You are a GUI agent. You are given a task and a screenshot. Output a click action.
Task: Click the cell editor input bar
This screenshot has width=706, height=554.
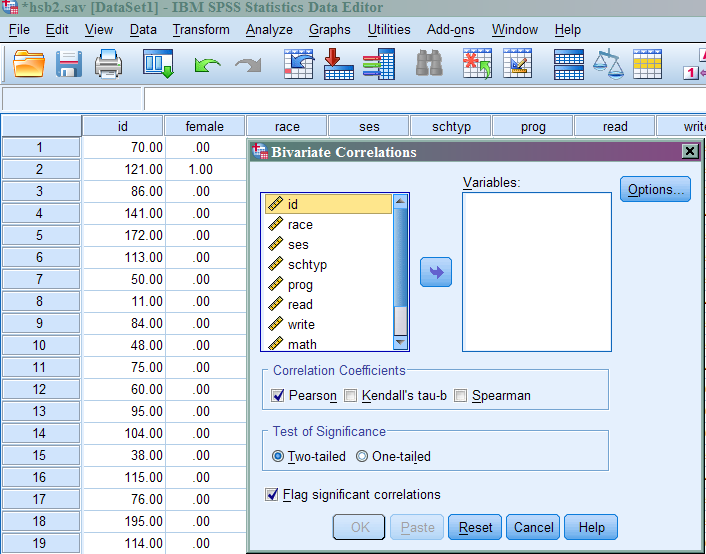[x=425, y=99]
